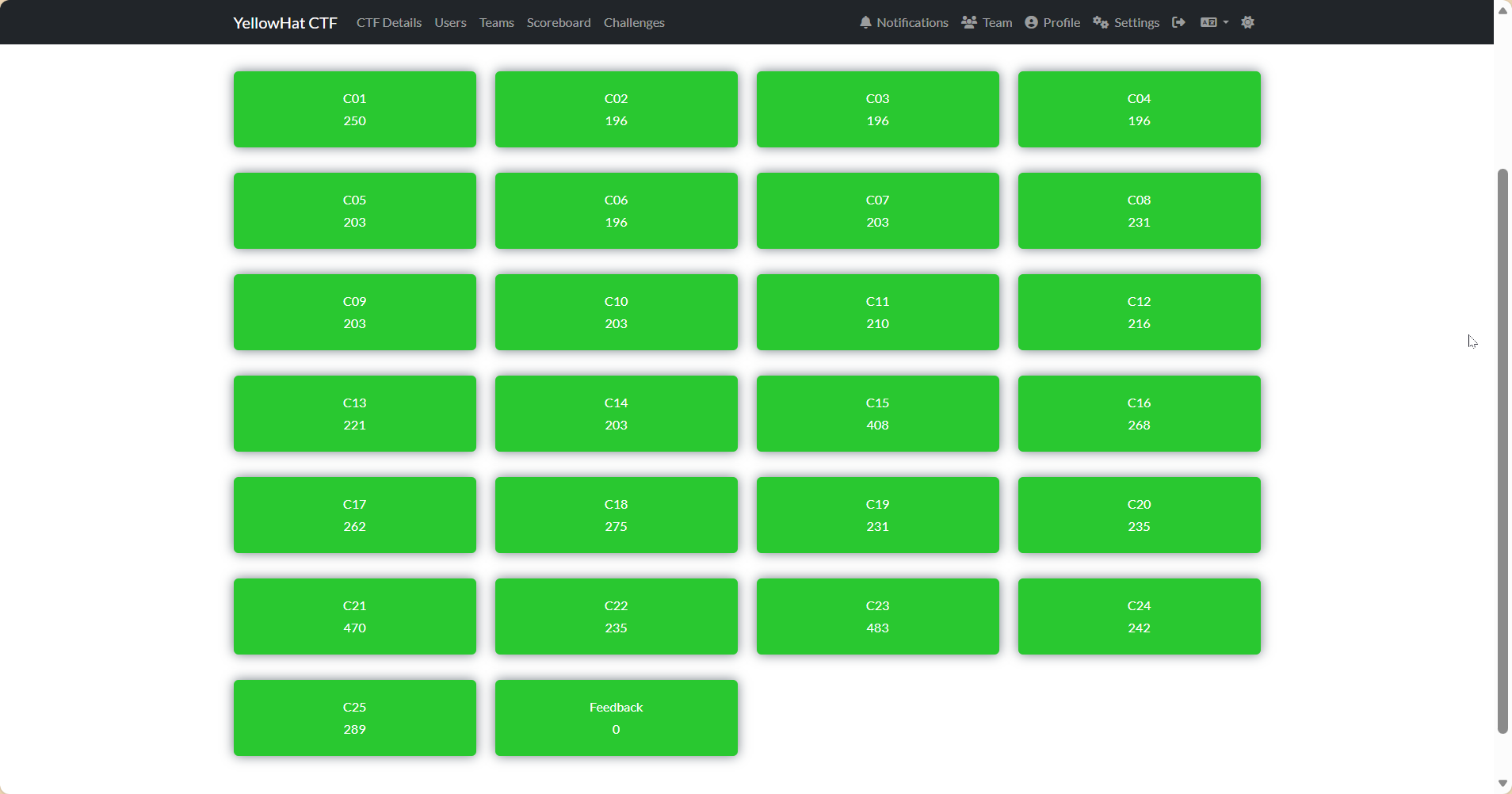The width and height of the screenshot is (1512, 794).
Task: Open the Team page via people icon
Action: click(x=968, y=22)
